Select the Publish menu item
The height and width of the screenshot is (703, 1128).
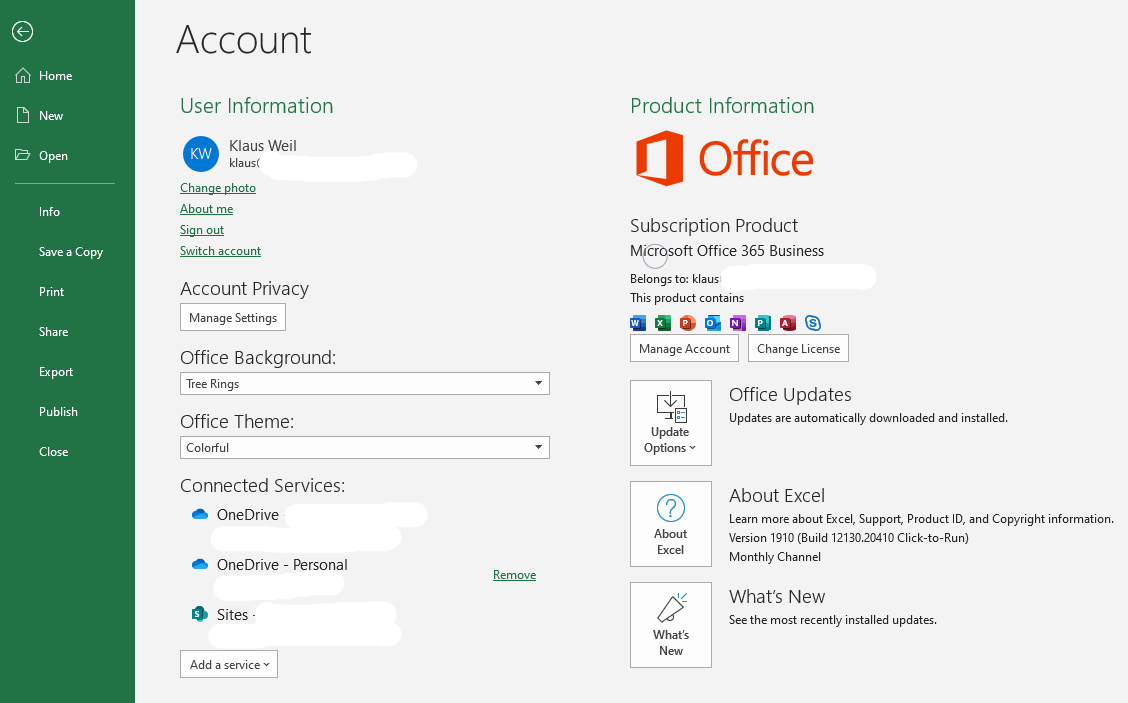(58, 412)
